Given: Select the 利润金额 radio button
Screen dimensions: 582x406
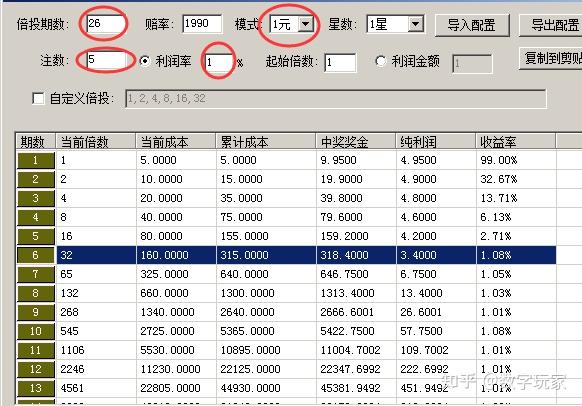Looking at the screenshot, I should 380,61.
